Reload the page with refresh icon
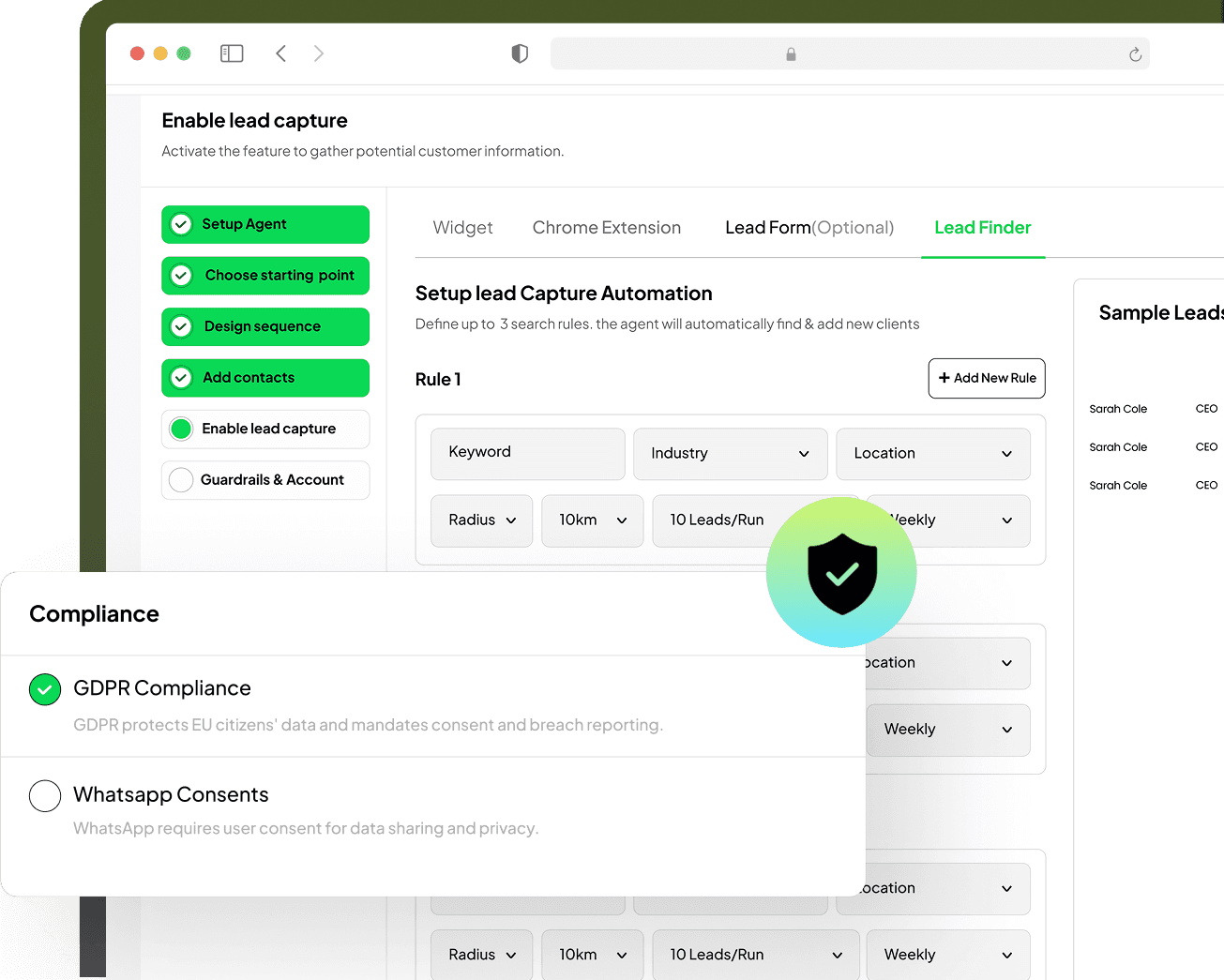This screenshot has height=980, width=1224. point(1135,54)
